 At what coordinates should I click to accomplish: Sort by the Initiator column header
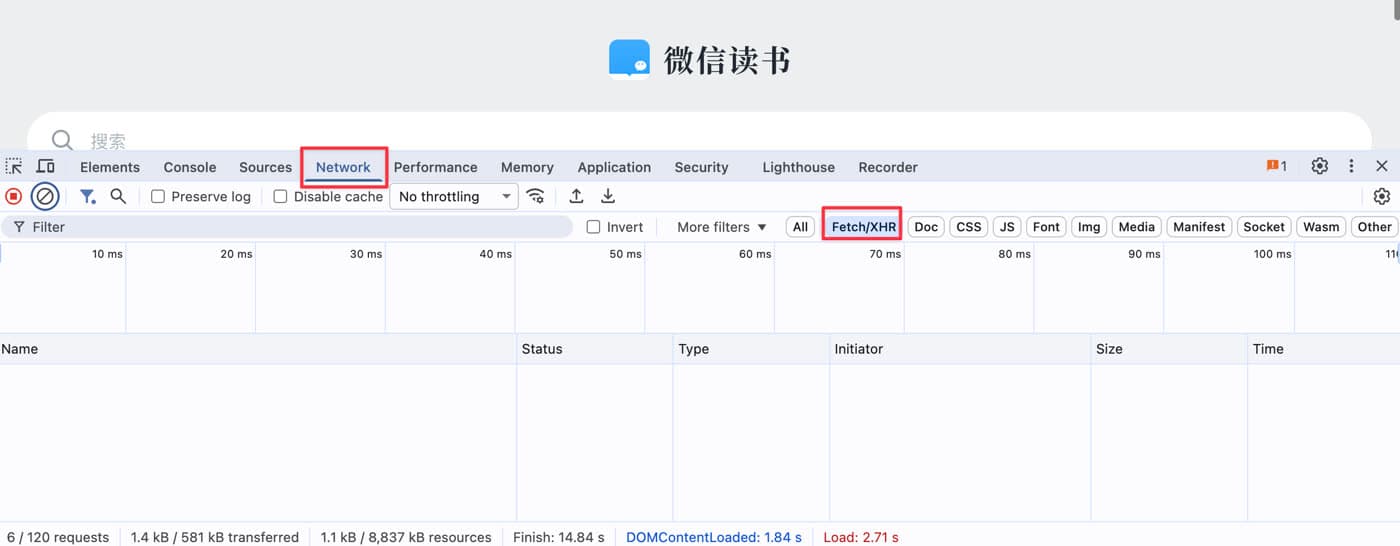(x=960, y=349)
